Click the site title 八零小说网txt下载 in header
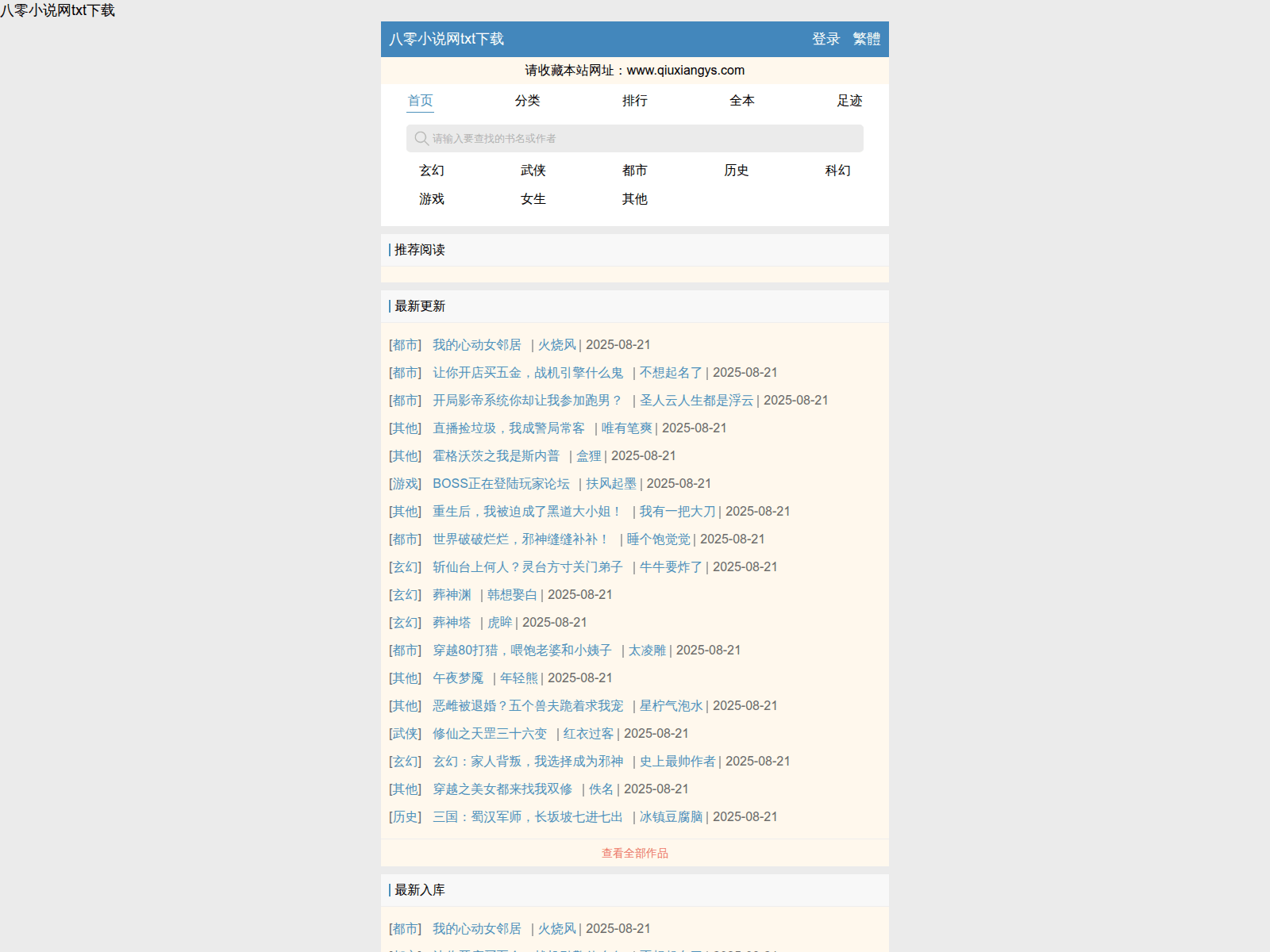The image size is (1270, 952). click(x=446, y=39)
